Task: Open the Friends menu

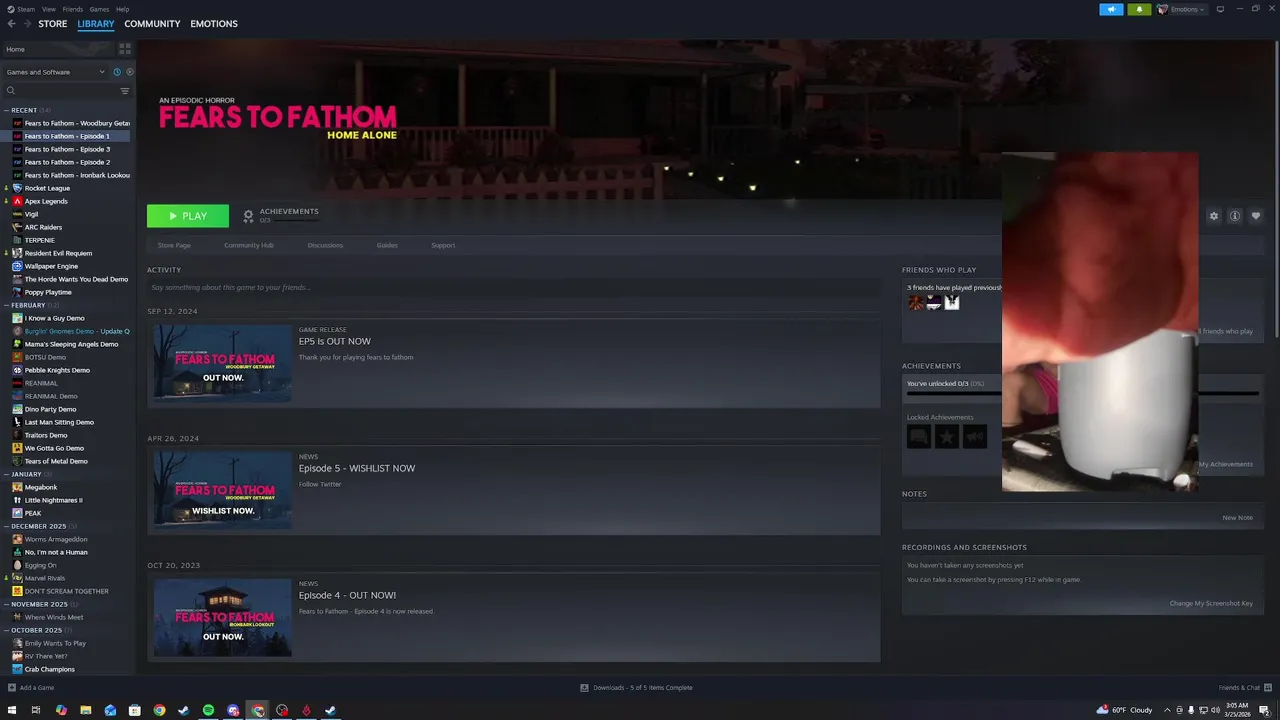Action: point(73,9)
